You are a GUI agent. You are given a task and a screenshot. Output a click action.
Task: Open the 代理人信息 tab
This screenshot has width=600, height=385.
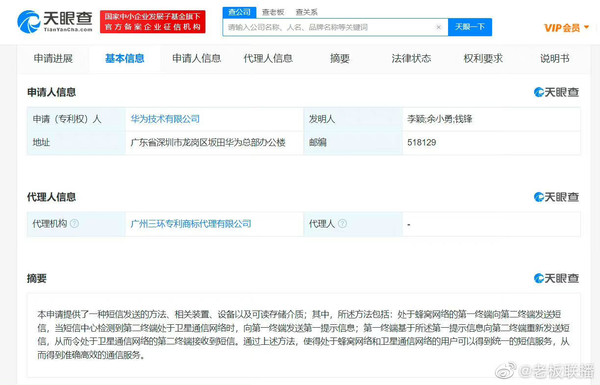coord(268,59)
